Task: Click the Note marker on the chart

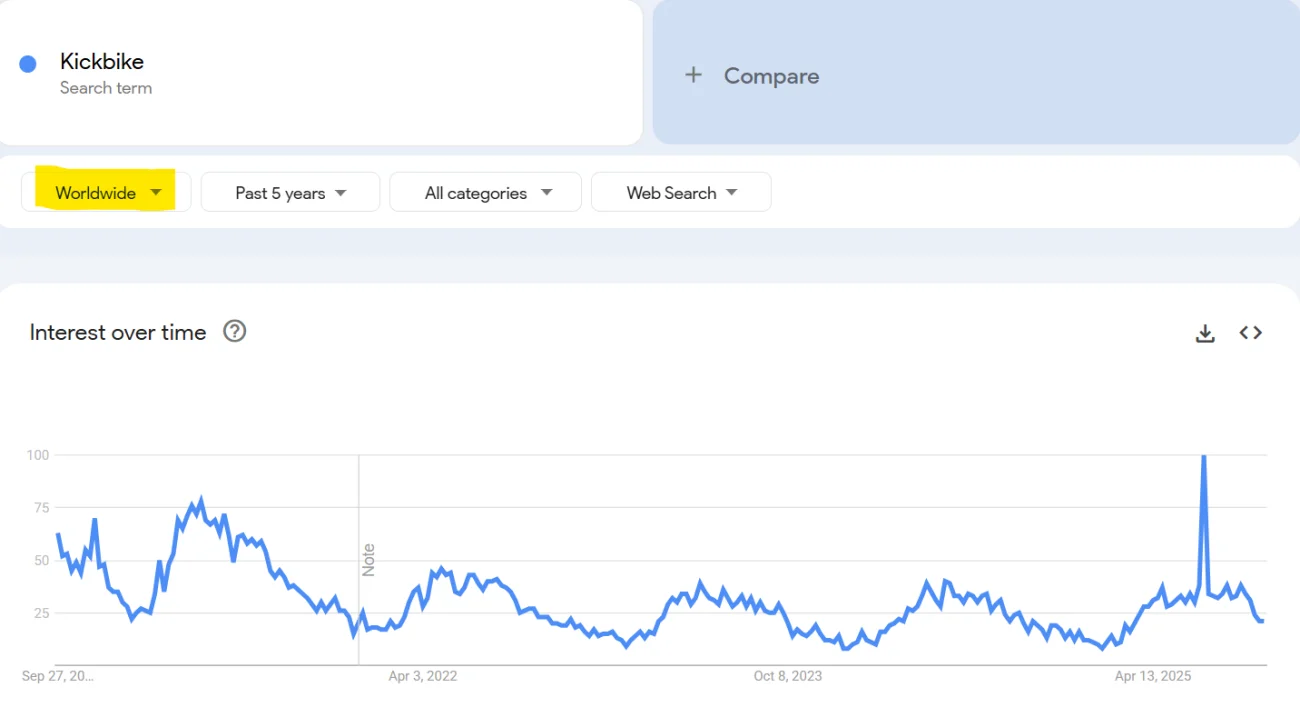Action: [x=368, y=559]
